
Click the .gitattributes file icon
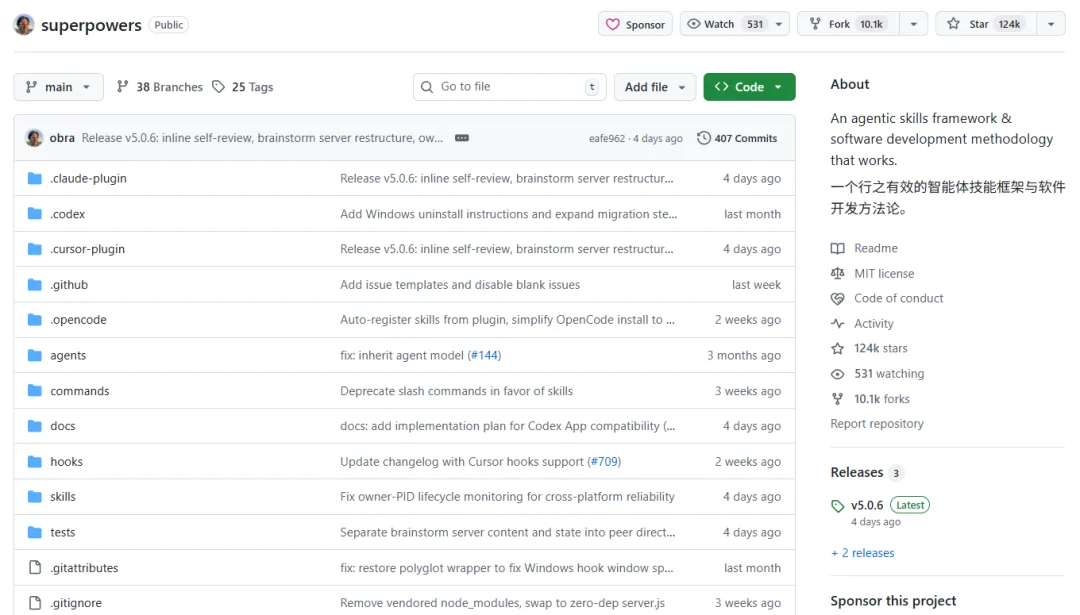[34, 567]
